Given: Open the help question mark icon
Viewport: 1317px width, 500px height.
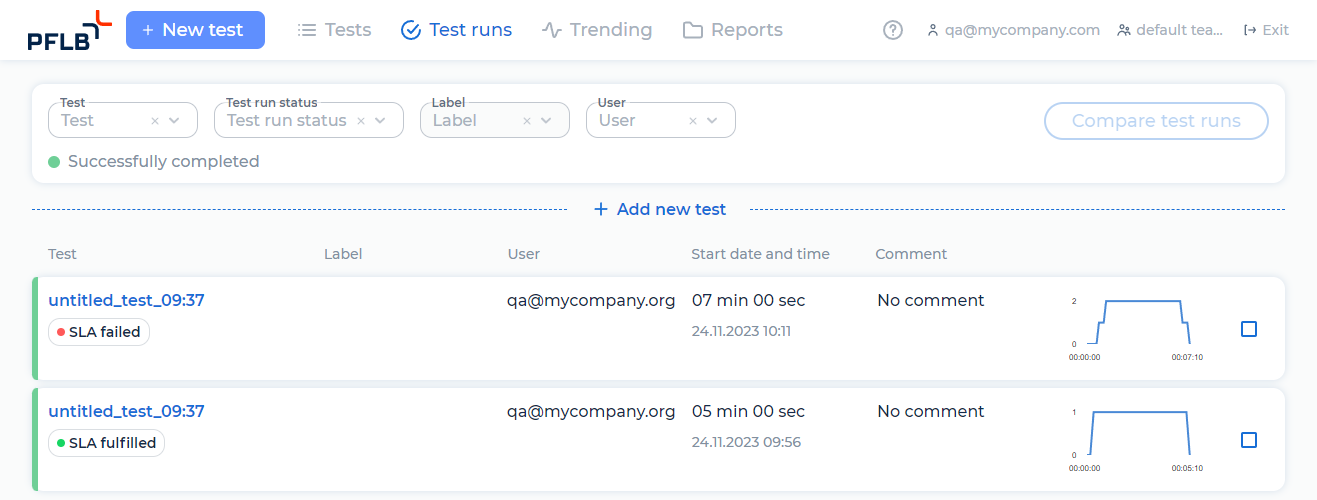Looking at the screenshot, I should 893,30.
